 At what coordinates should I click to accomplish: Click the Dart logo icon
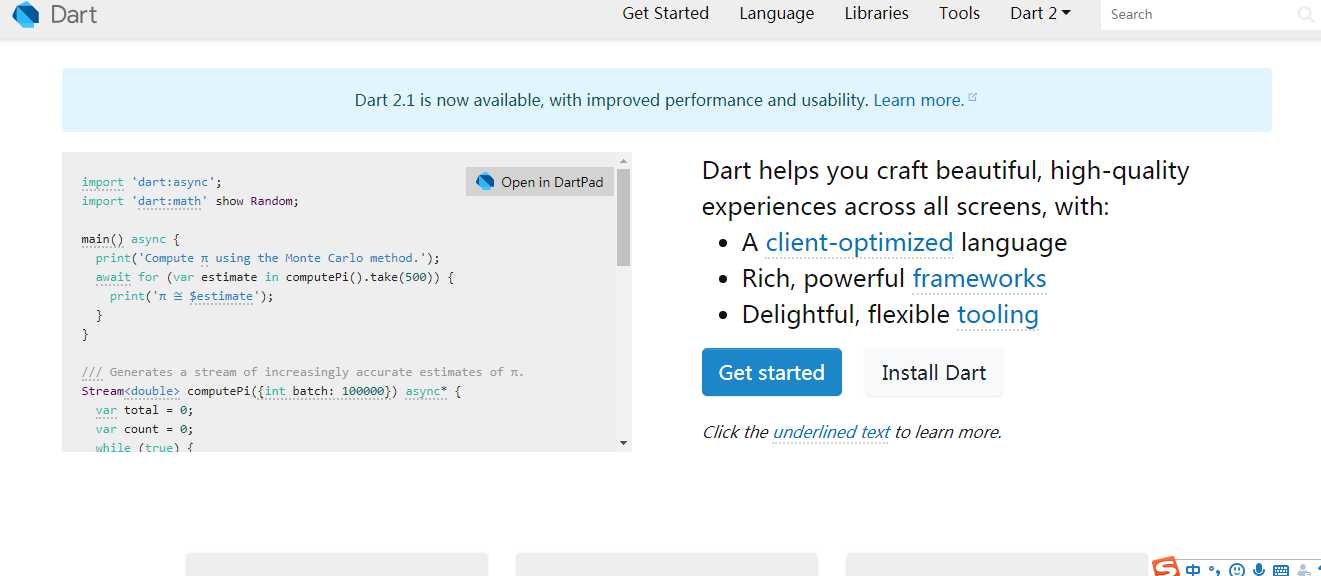click(26, 14)
